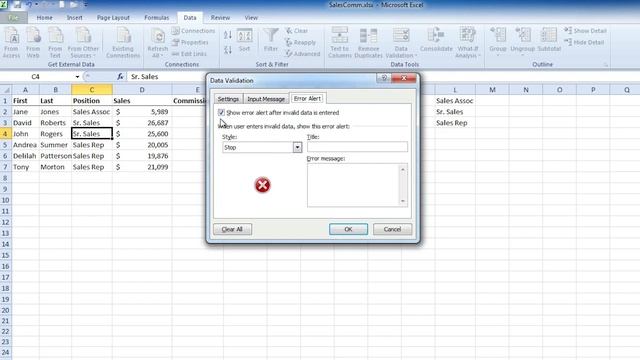Click error message scrollbar down arrow

coord(403,201)
